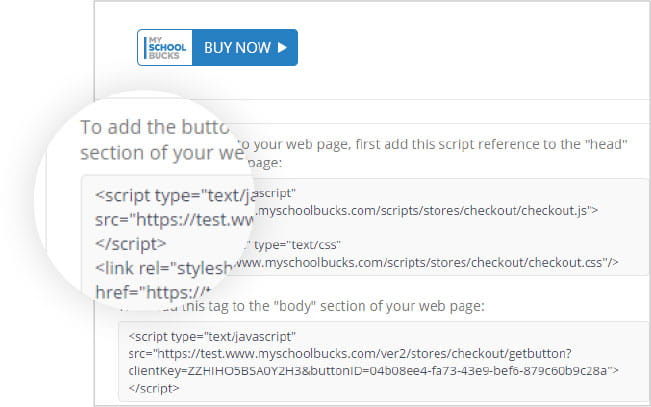
Task: Click the clientKey and buttonID line
Action: pos(373,370)
